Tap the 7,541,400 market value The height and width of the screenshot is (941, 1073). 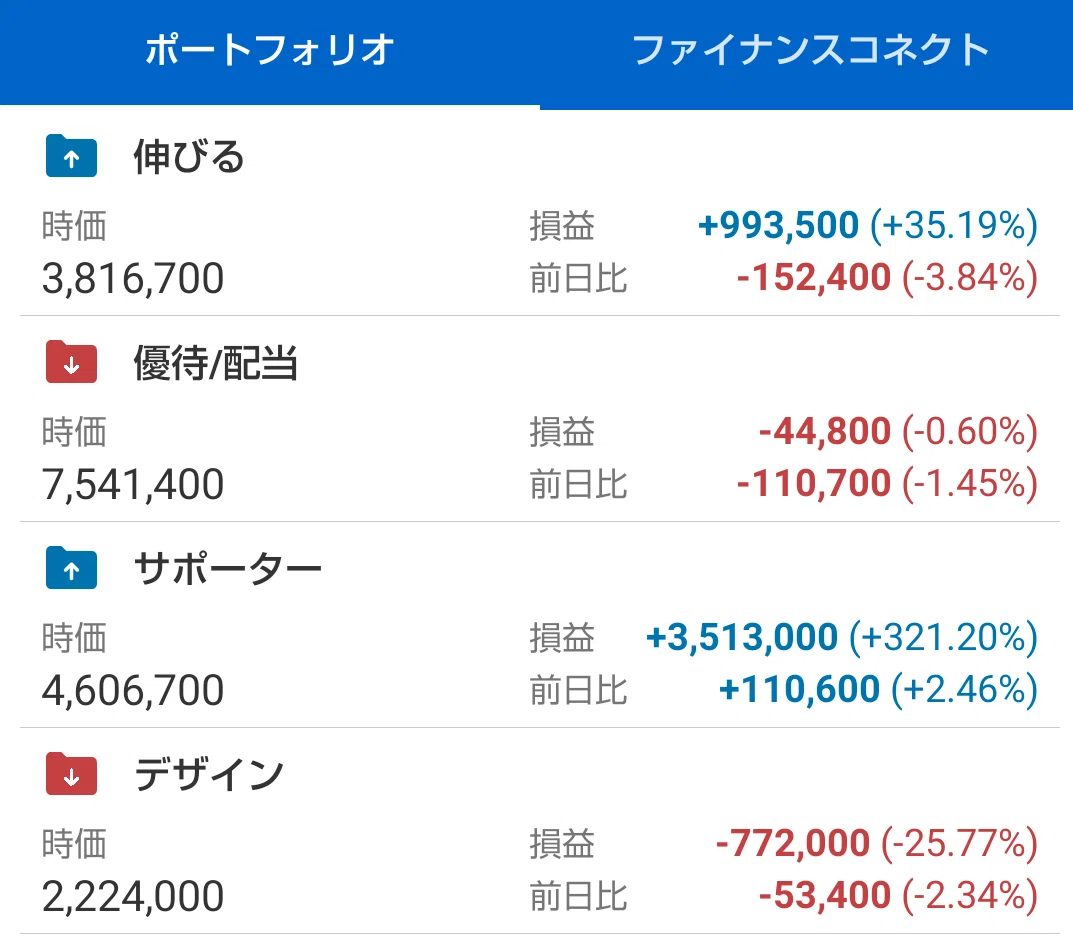pyautogui.click(x=133, y=485)
